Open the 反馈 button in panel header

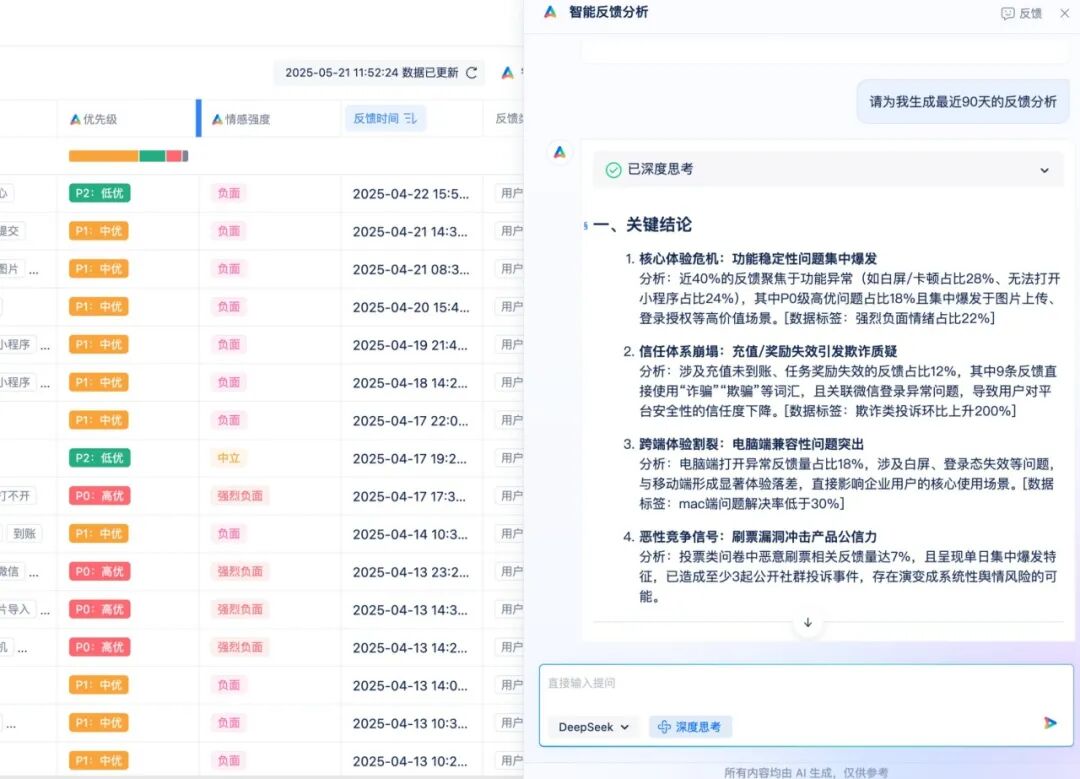click(1021, 13)
